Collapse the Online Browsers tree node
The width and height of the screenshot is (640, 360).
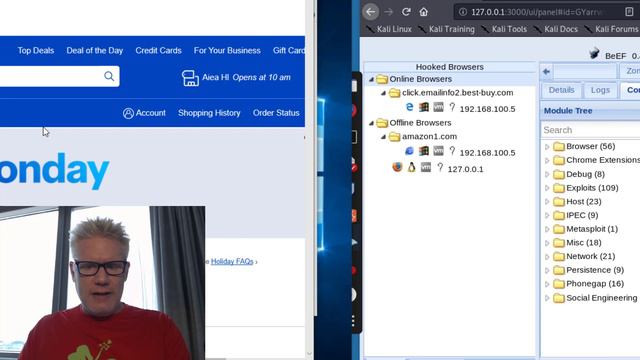[371, 79]
